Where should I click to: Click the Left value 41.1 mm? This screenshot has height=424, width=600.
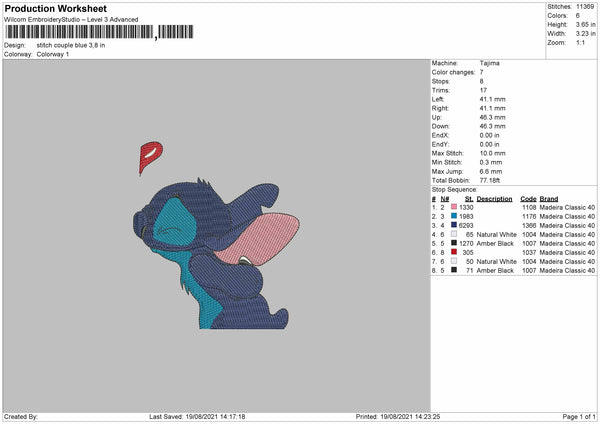tap(492, 99)
